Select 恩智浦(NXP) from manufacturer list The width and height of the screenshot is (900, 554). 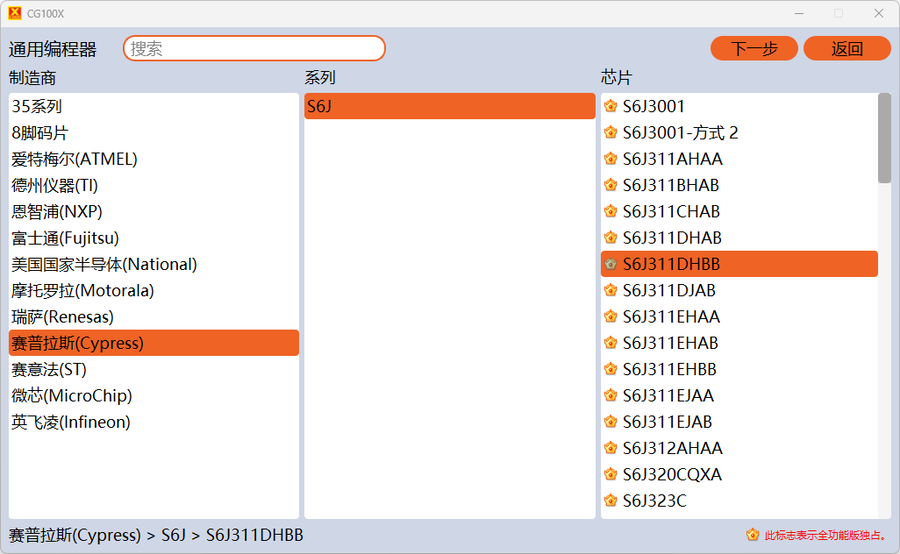[x=57, y=212]
